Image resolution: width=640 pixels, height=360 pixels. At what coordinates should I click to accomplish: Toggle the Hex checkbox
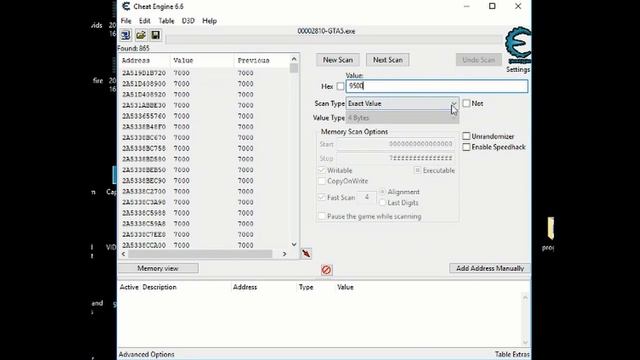pos(340,86)
